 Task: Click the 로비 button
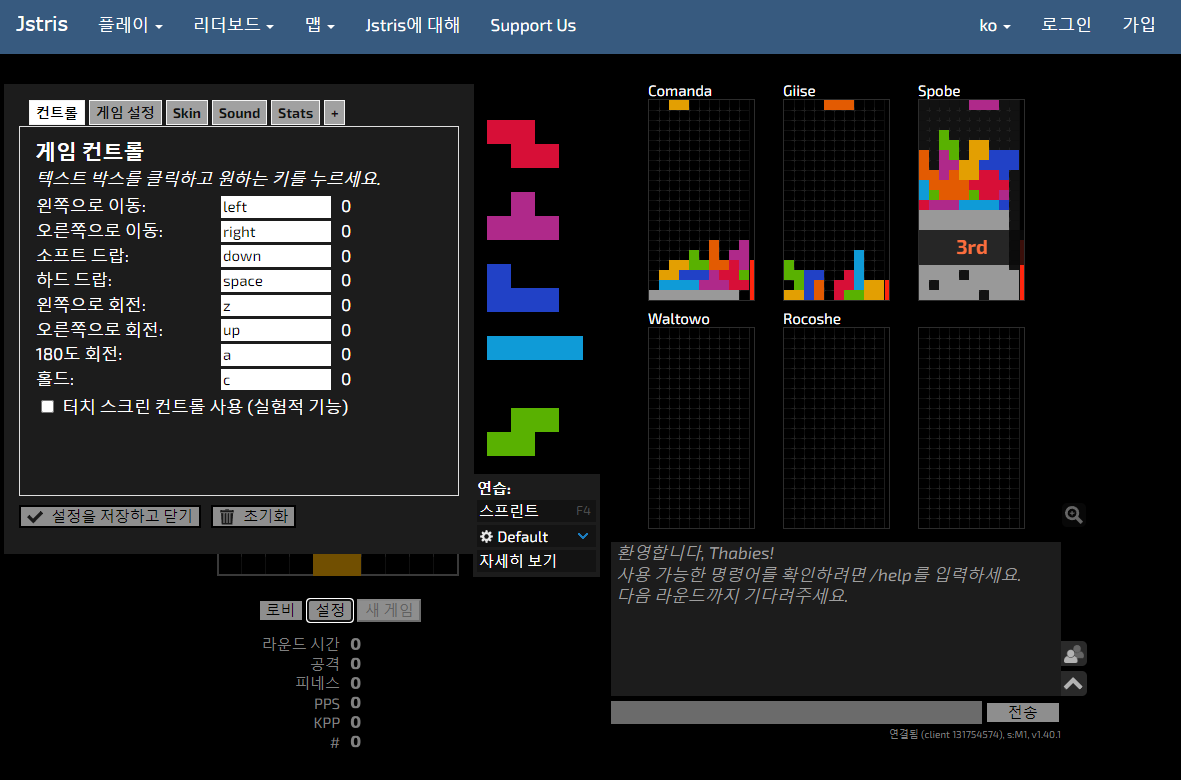coord(281,610)
